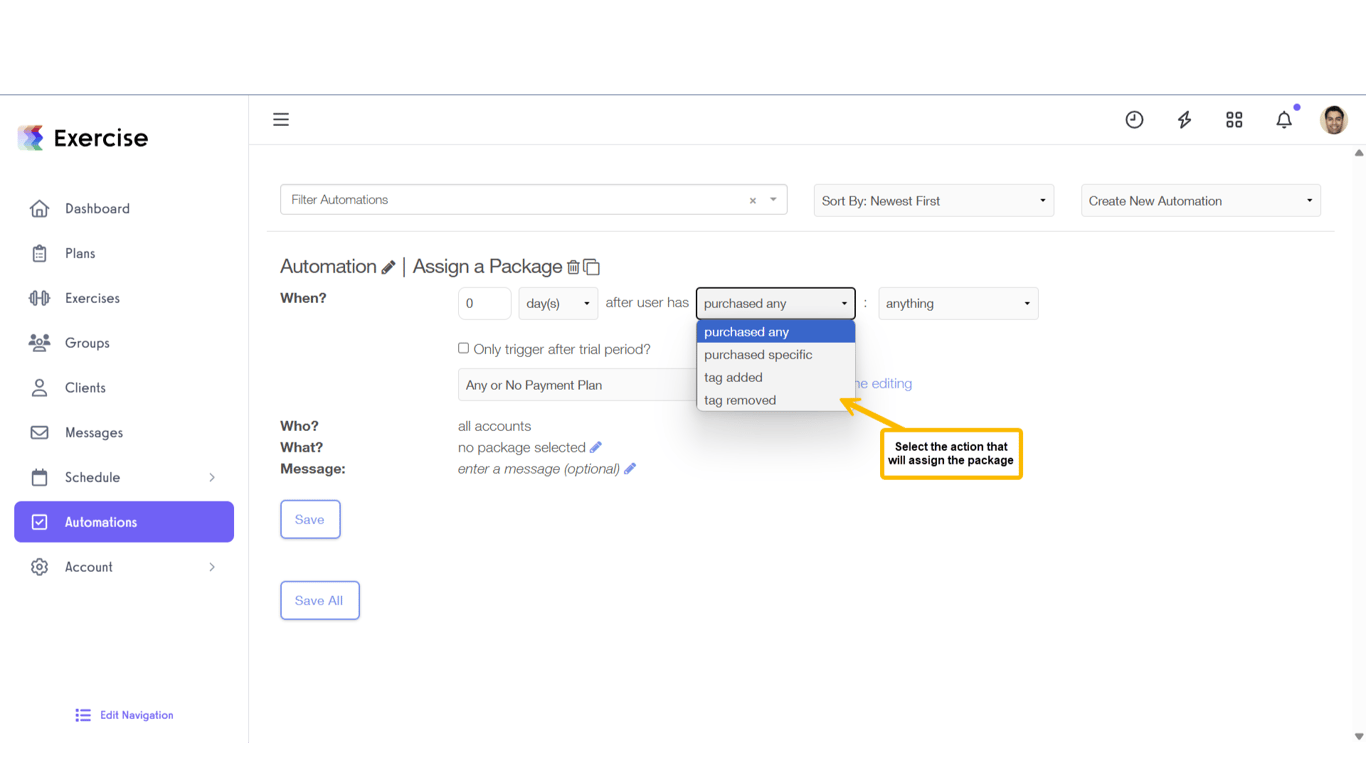The width and height of the screenshot is (1366, 768).
Task: Click the pencil to rename the Automation
Action: point(388,266)
